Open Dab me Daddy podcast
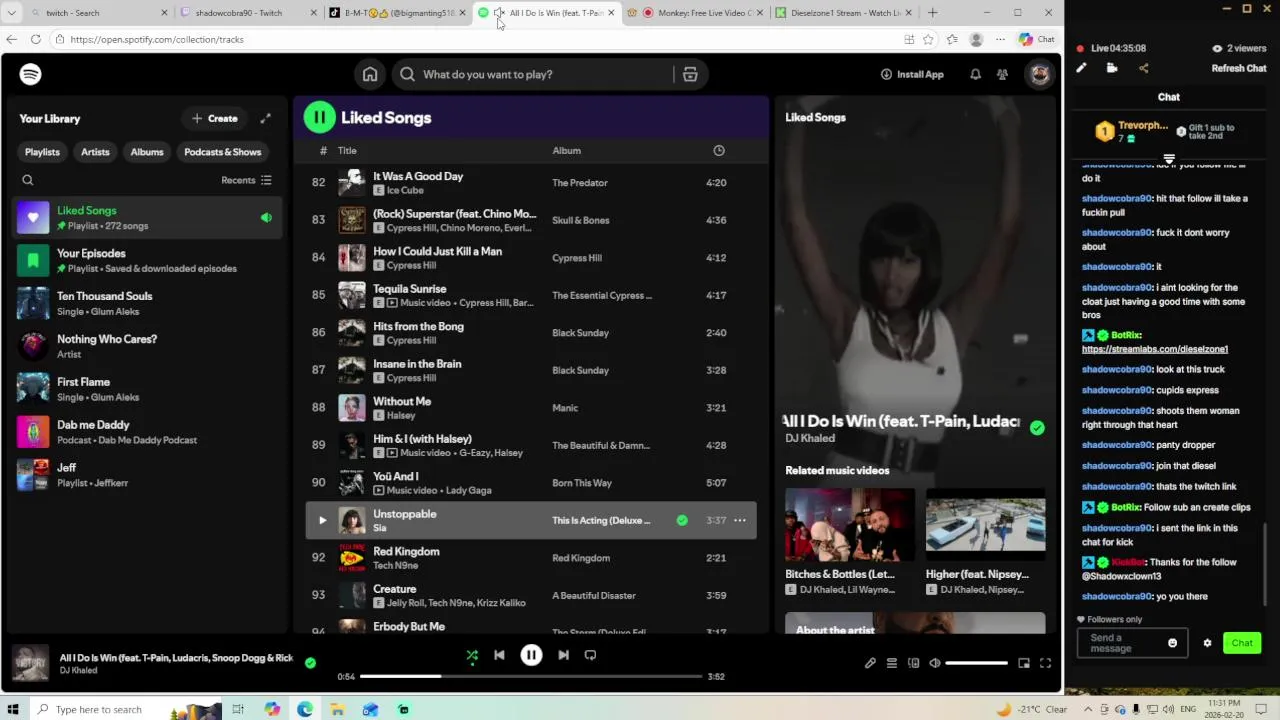The width and height of the screenshot is (1280, 720). tap(147, 432)
